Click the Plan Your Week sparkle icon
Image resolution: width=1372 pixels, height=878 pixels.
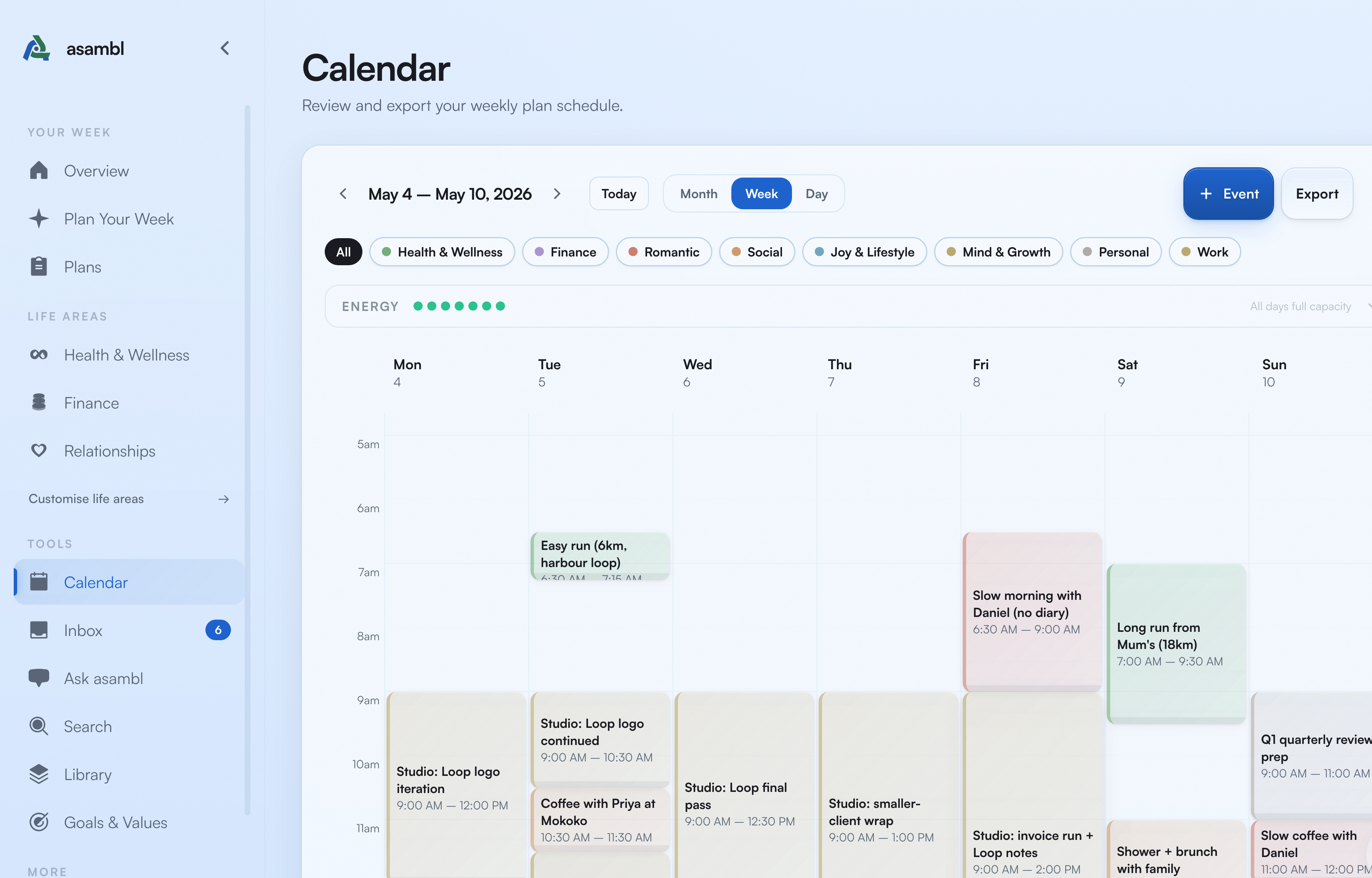tap(39, 218)
